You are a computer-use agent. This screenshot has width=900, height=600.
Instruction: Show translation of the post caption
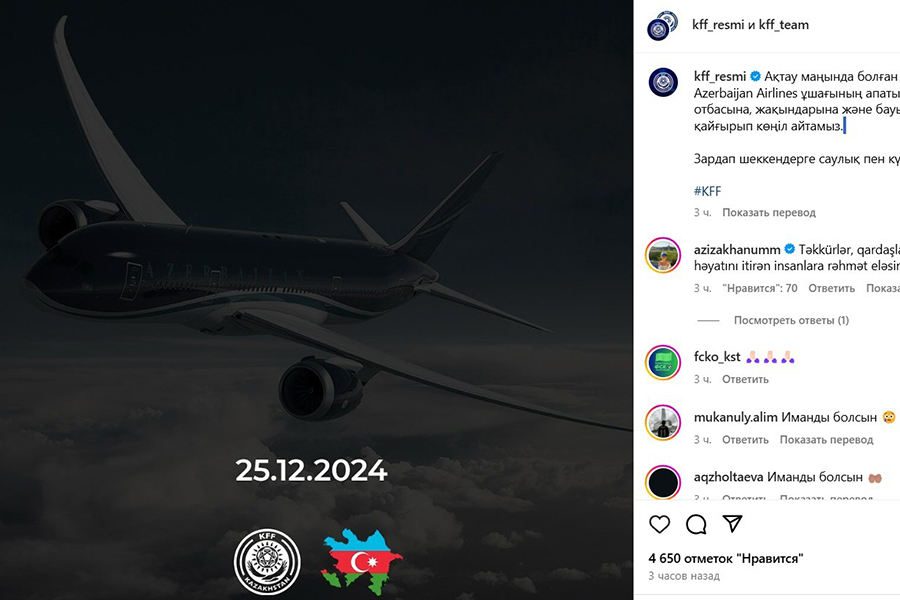point(769,212)
